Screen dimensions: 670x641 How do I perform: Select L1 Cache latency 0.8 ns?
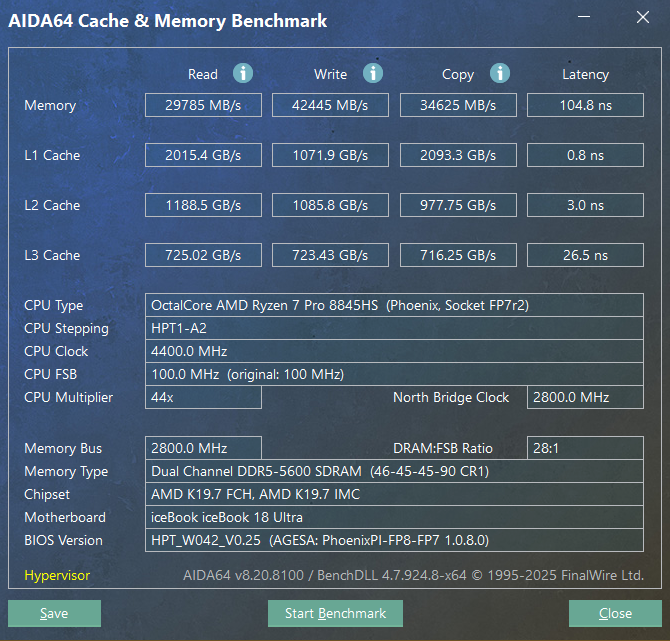point(585,155)
